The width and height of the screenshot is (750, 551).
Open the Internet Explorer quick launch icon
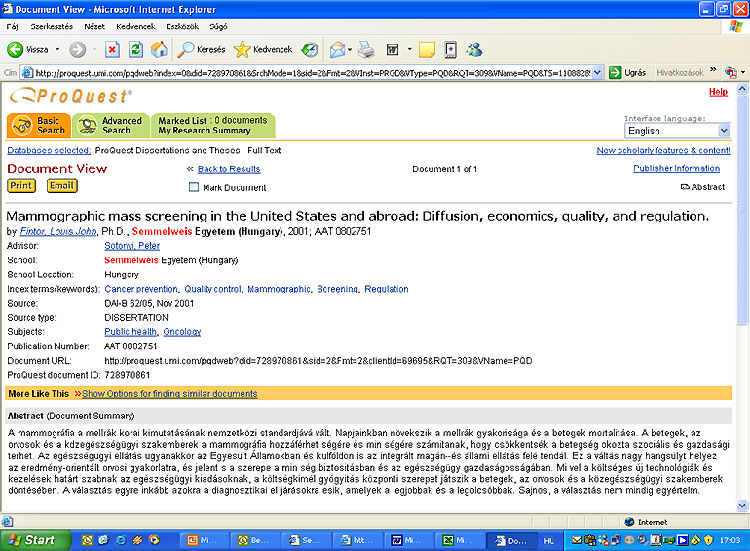[x=121, y=540]
